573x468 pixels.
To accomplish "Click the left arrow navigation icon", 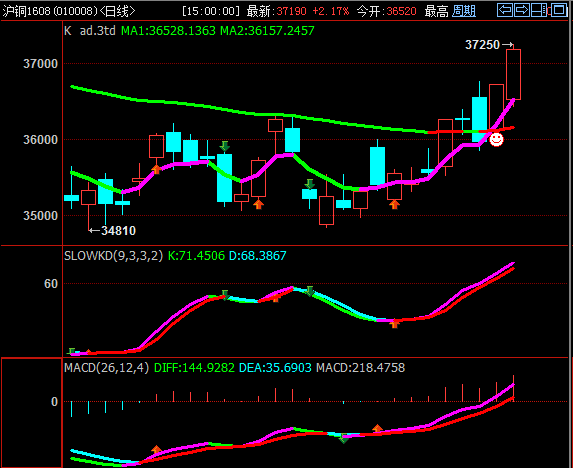I will pyautogui.click(x=505, y=10).
